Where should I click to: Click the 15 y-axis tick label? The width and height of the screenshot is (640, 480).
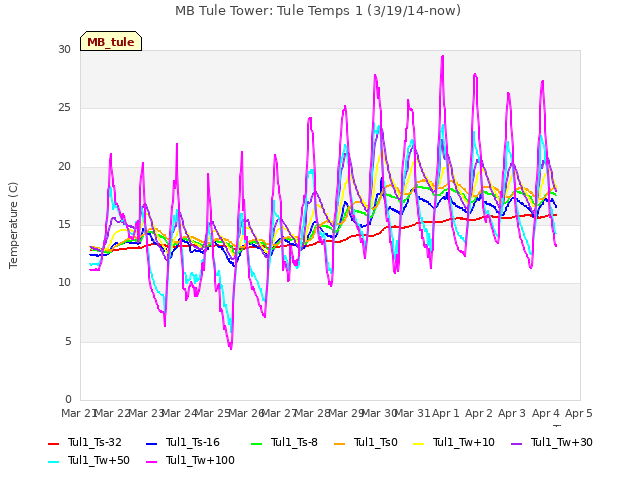pyautogui.click(x=64, y=224)
